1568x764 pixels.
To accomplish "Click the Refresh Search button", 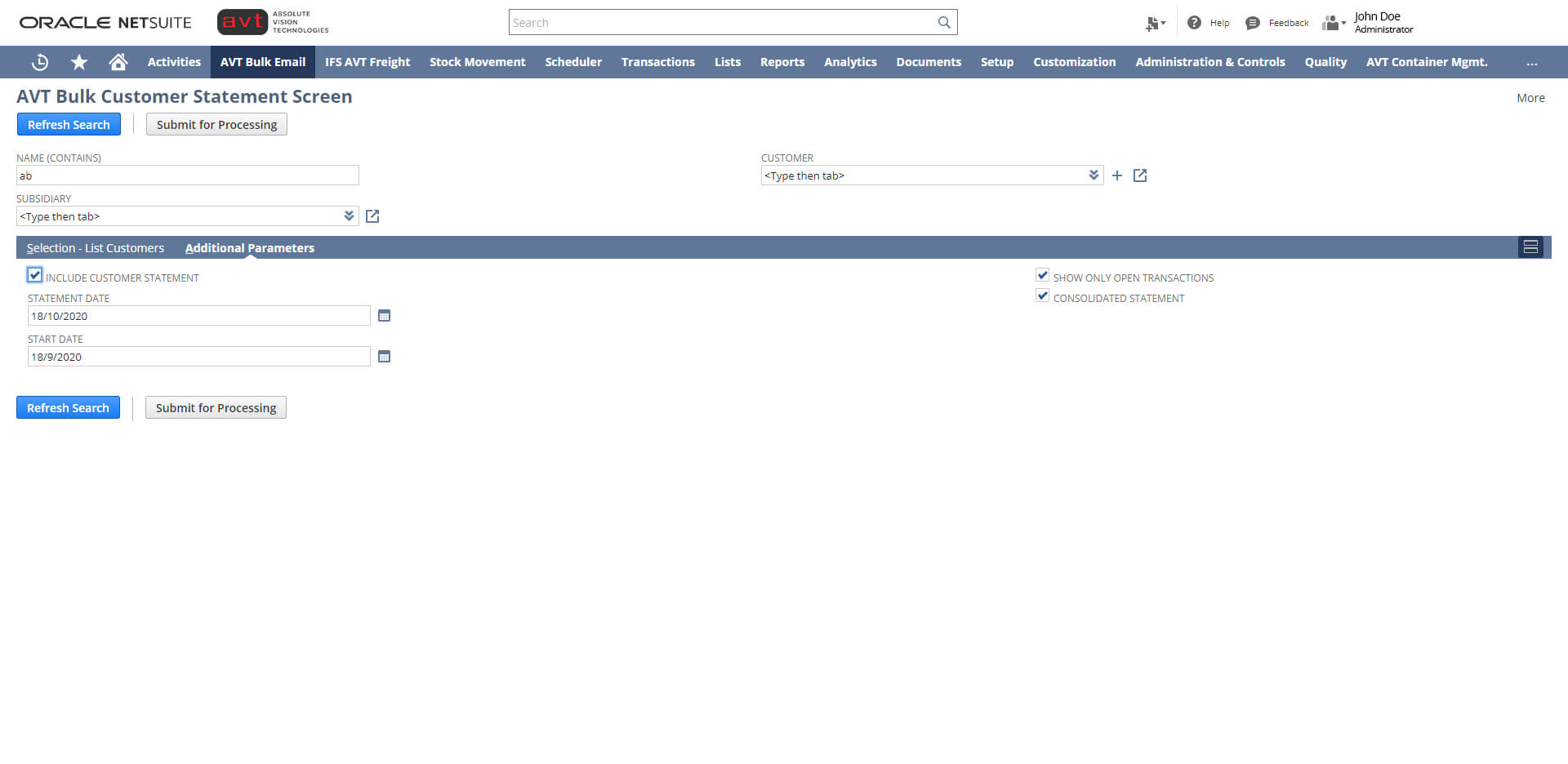I will [69, 124].
